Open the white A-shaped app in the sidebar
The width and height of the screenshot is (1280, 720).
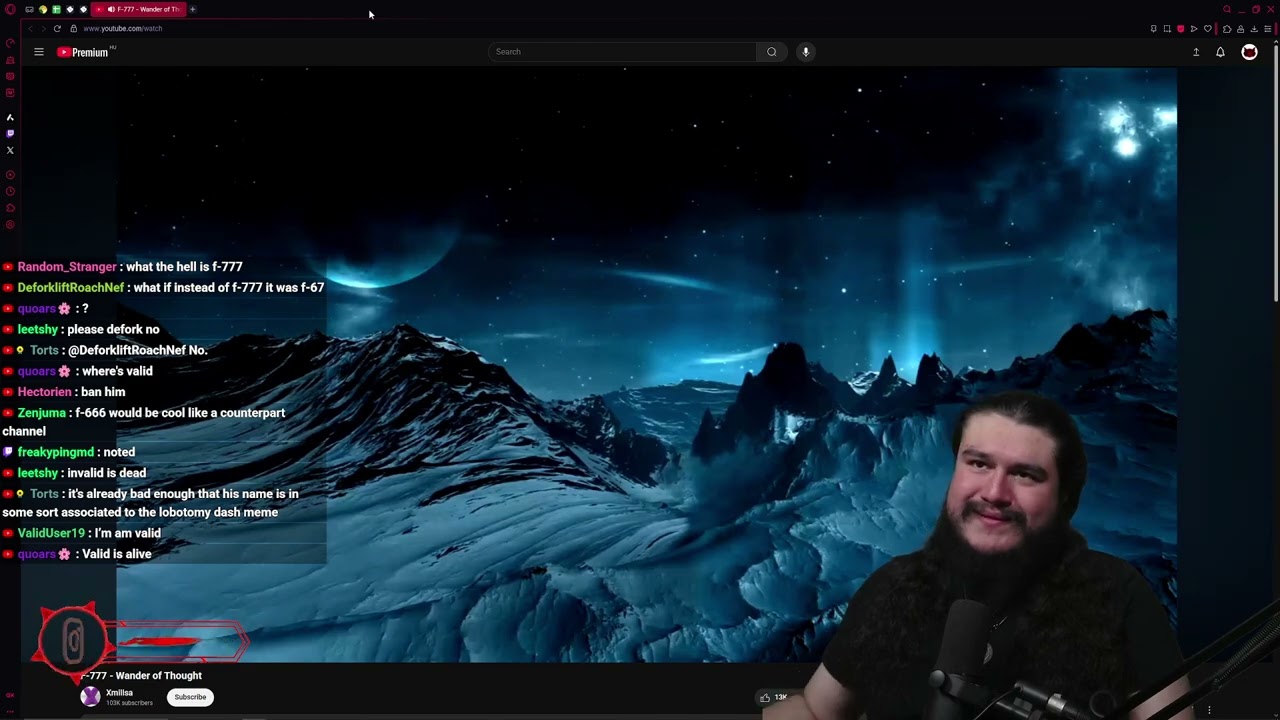tap(10, 117)
